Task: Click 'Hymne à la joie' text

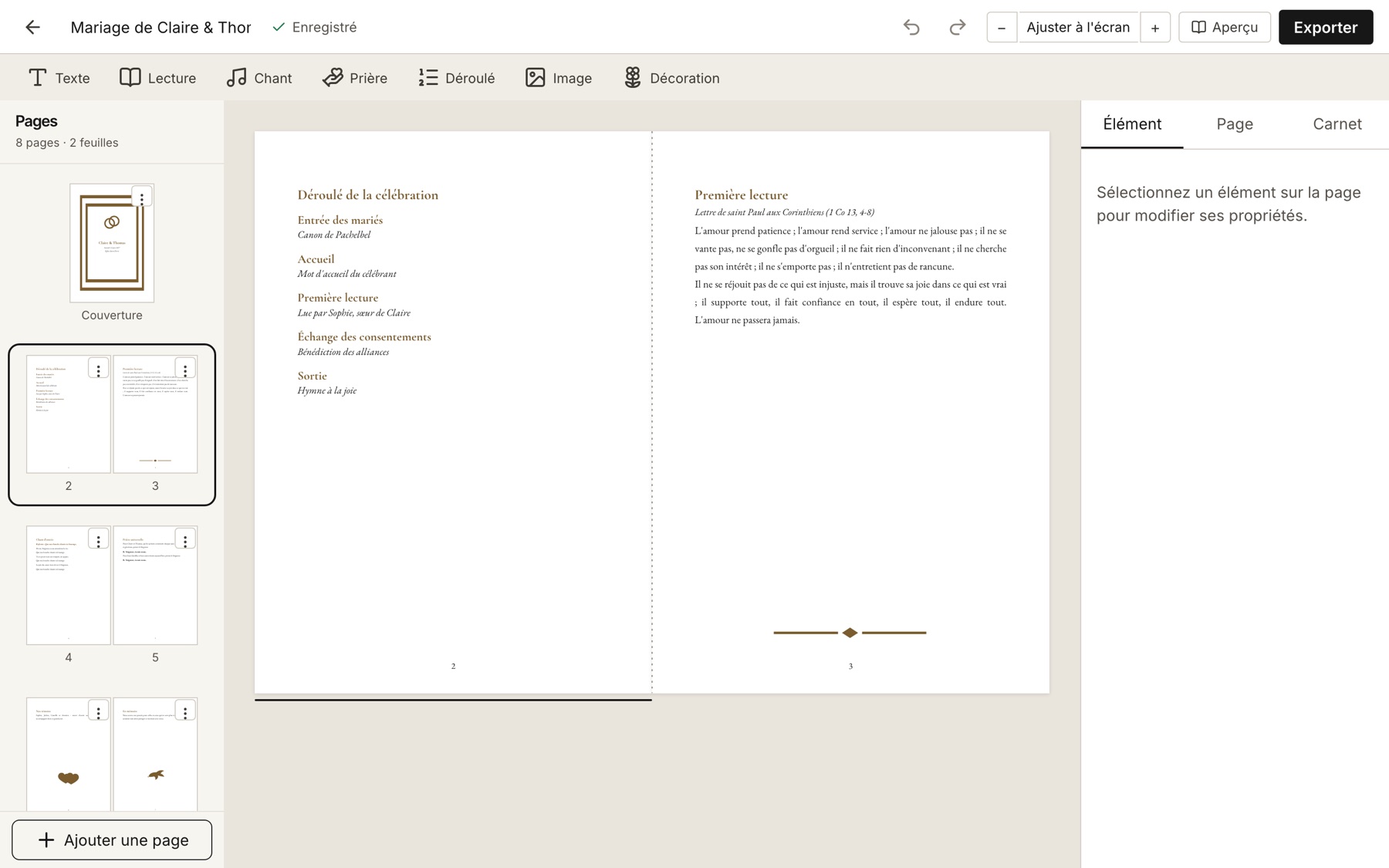Action: click(x=326, y=390)
